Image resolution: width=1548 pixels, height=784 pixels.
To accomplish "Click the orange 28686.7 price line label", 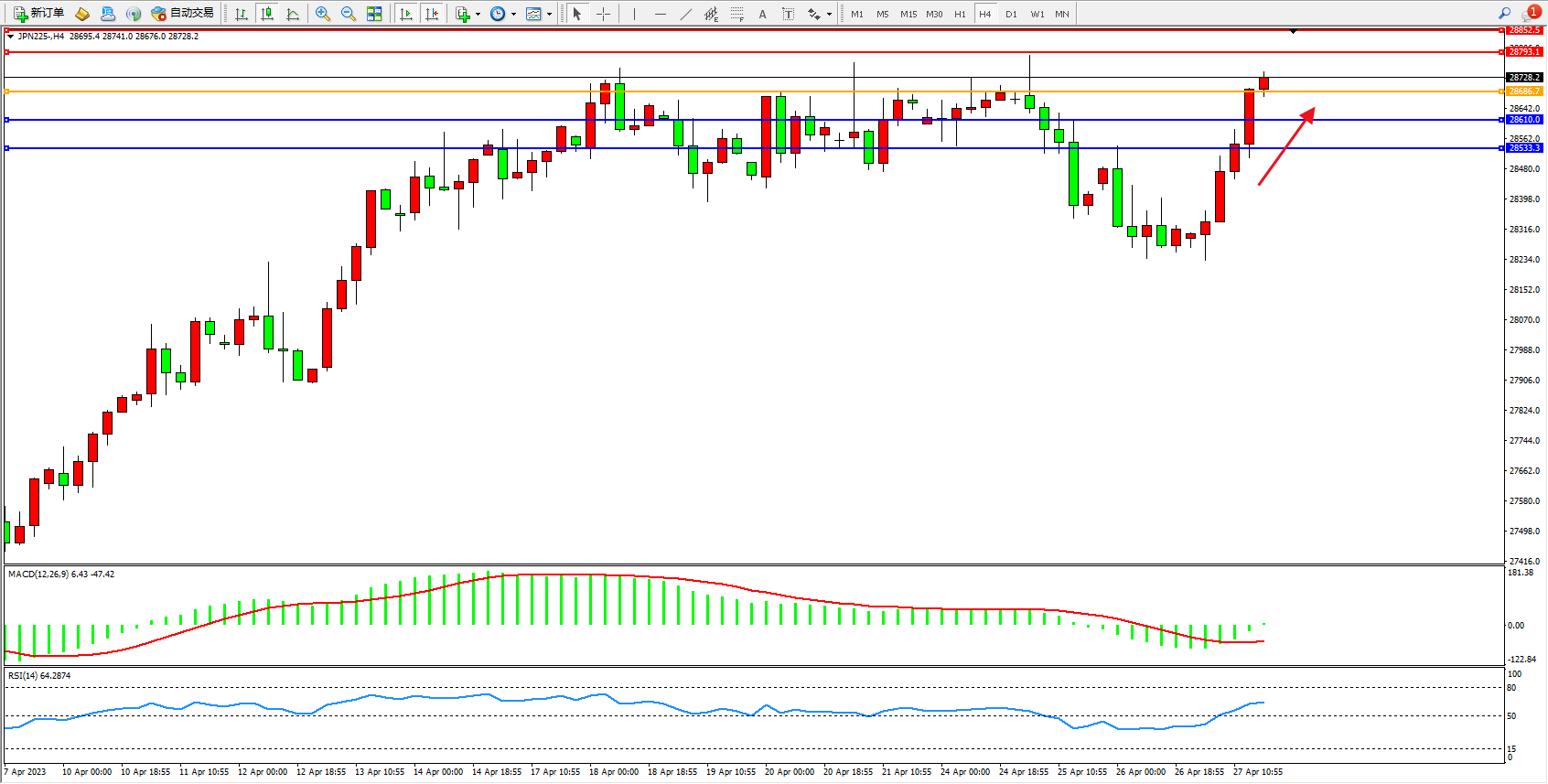I will click(x=1523, y=91).
